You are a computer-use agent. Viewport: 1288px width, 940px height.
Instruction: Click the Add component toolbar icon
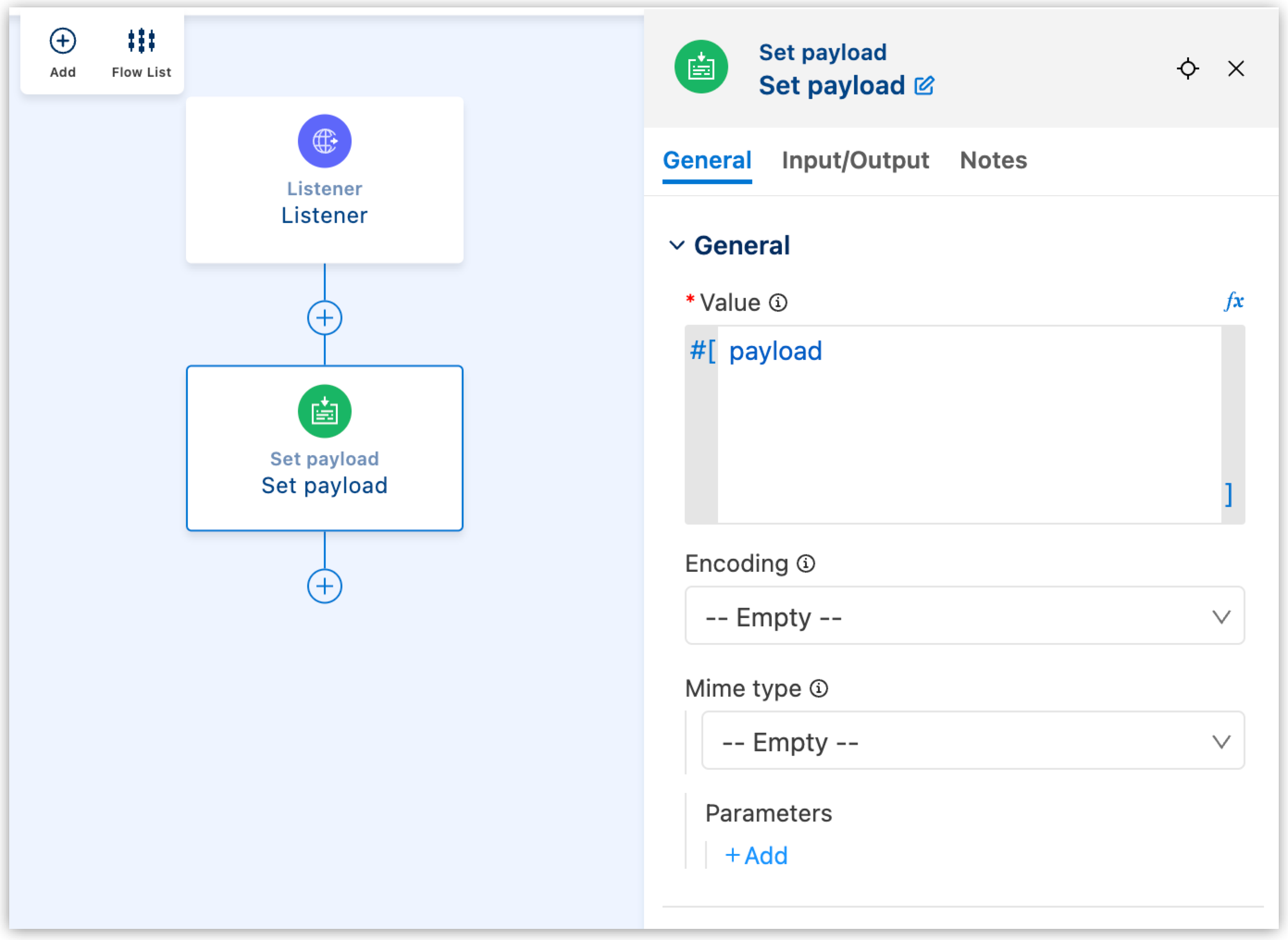coord(62,42)
